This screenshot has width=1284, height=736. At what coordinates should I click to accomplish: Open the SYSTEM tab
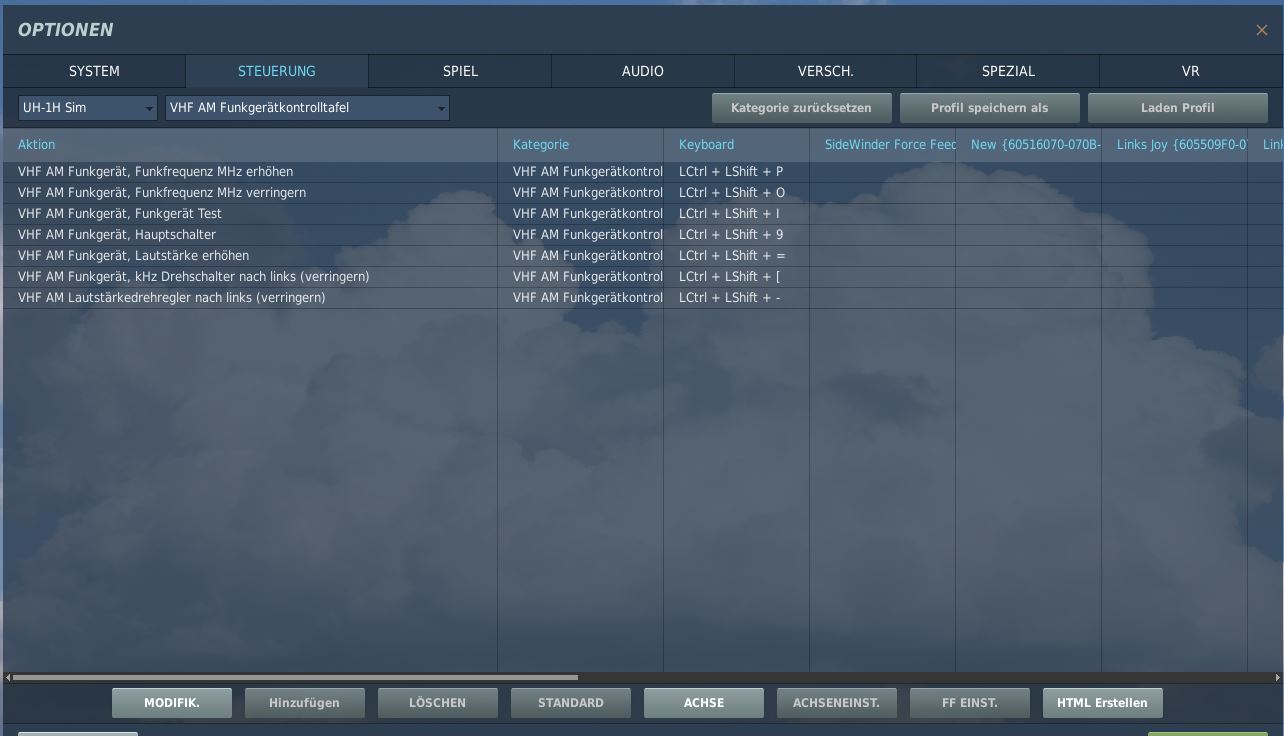point(94,71)
